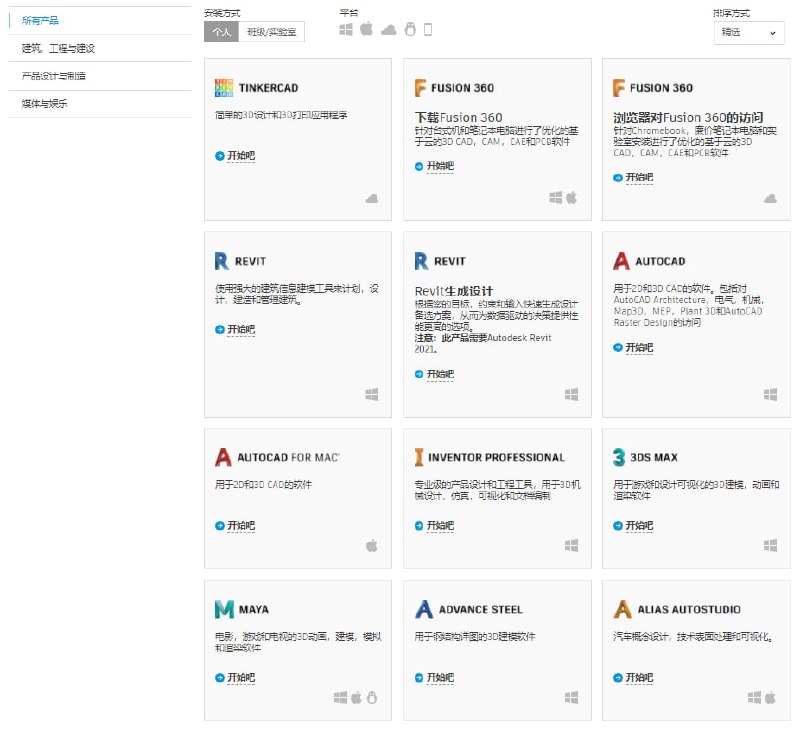Filter by cloud platform icon
Viewport: 800px width, 730px height.
(x=389, y=30)
